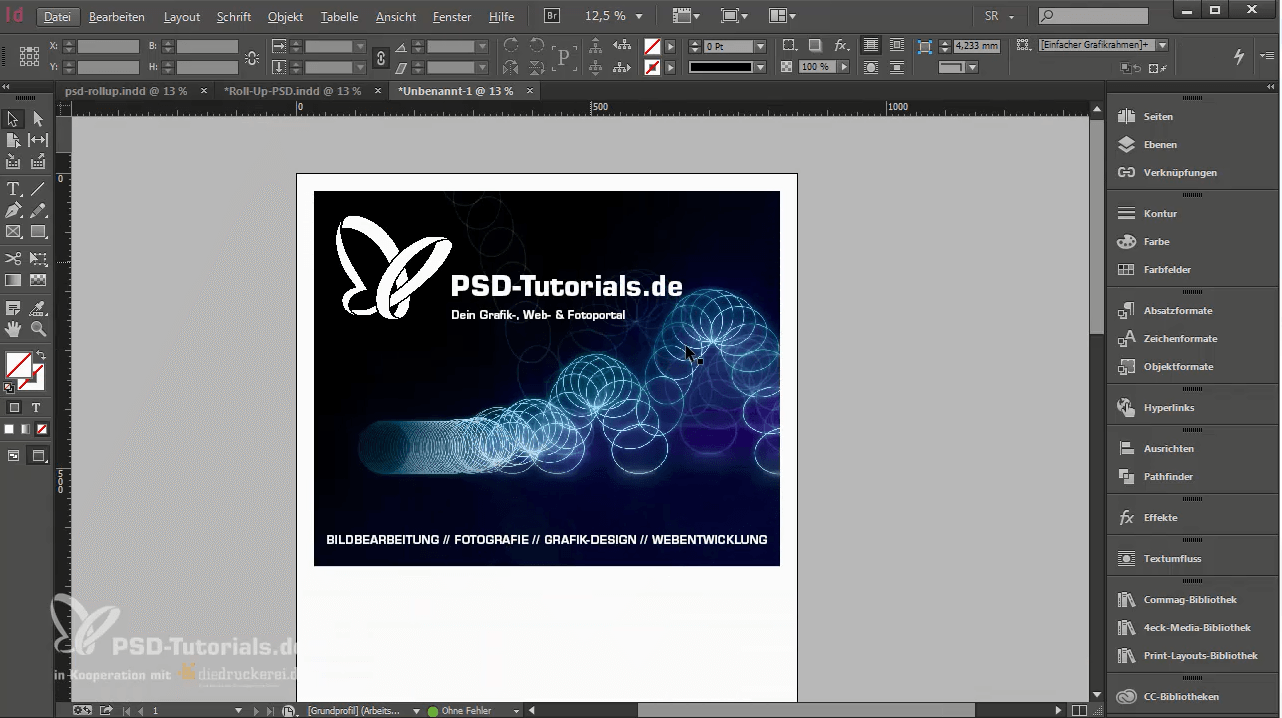Viewport: 1282px width, 718px height.
Task: Open the SR workspace switcher
Action: (x=999, y=16)
